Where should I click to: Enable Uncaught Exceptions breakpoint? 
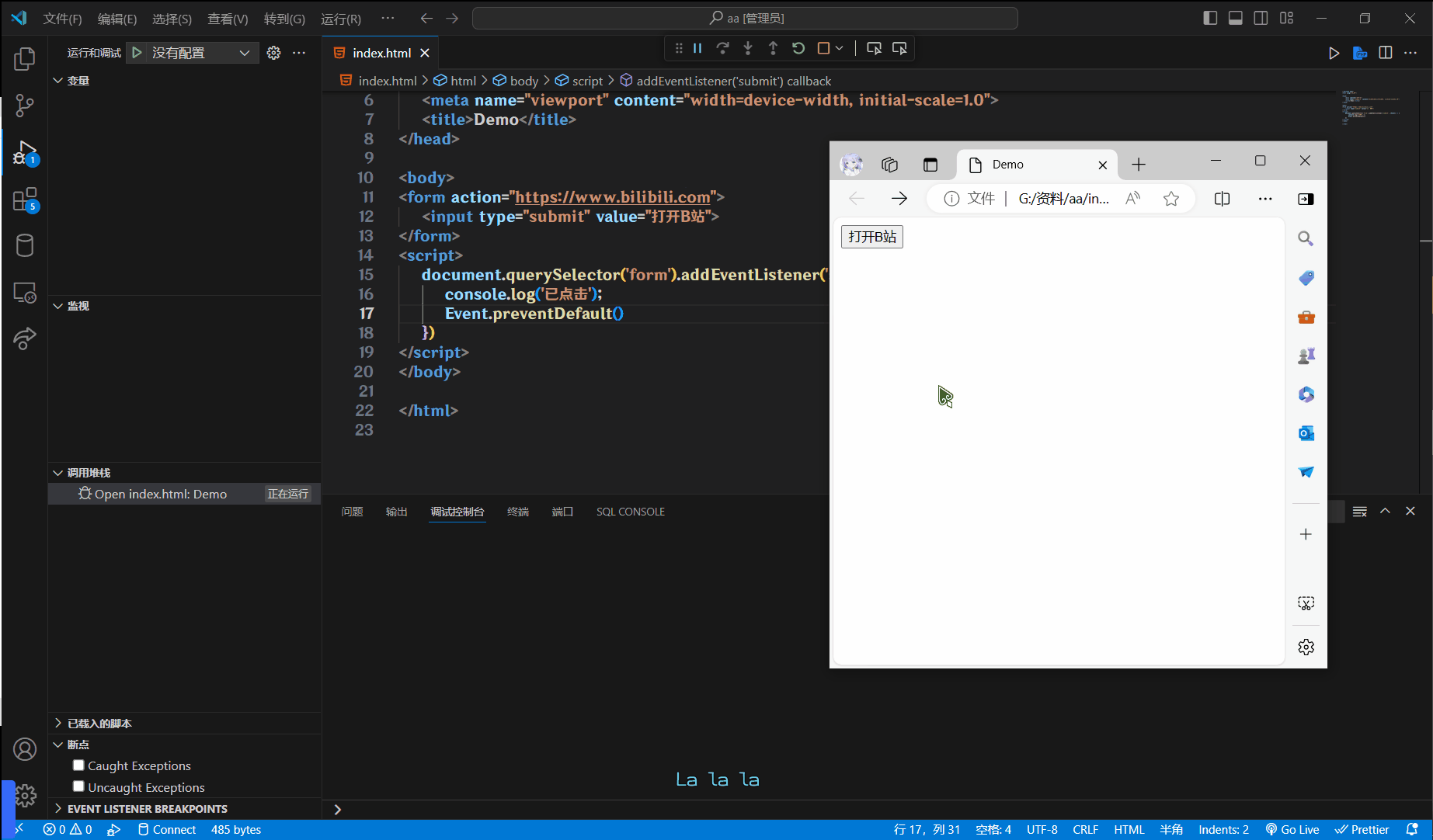pyautogui.click(x=78, y=786)
